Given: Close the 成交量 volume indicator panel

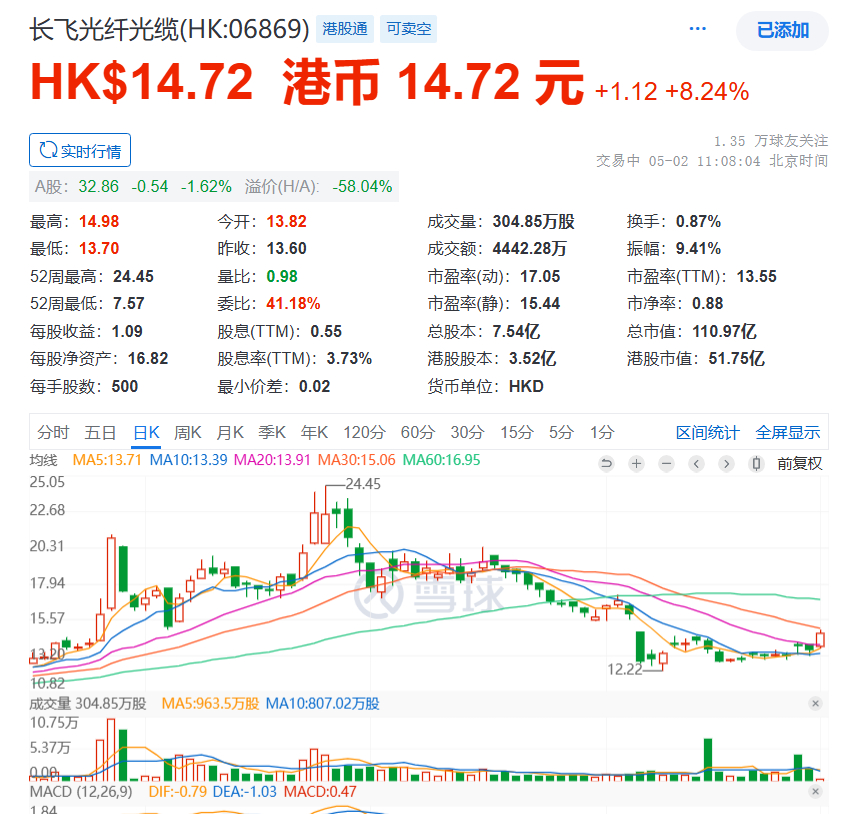Looking at the screenshot, I should coord(816,703).
